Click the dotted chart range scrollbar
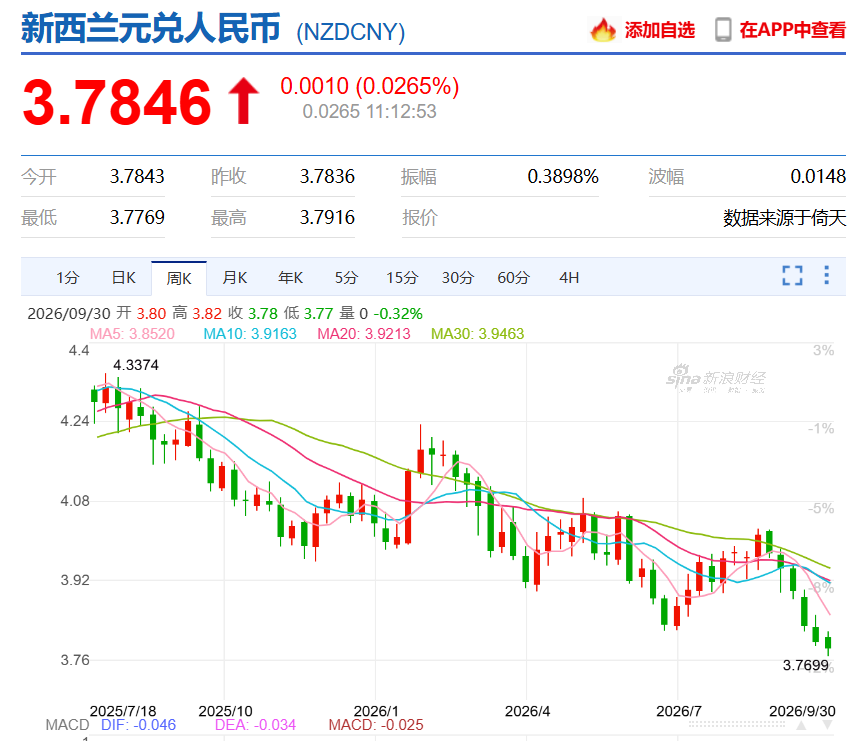Image resolution: width=854 pixels, height=741 pixels. pyautogui.click(x=736, y=725)
